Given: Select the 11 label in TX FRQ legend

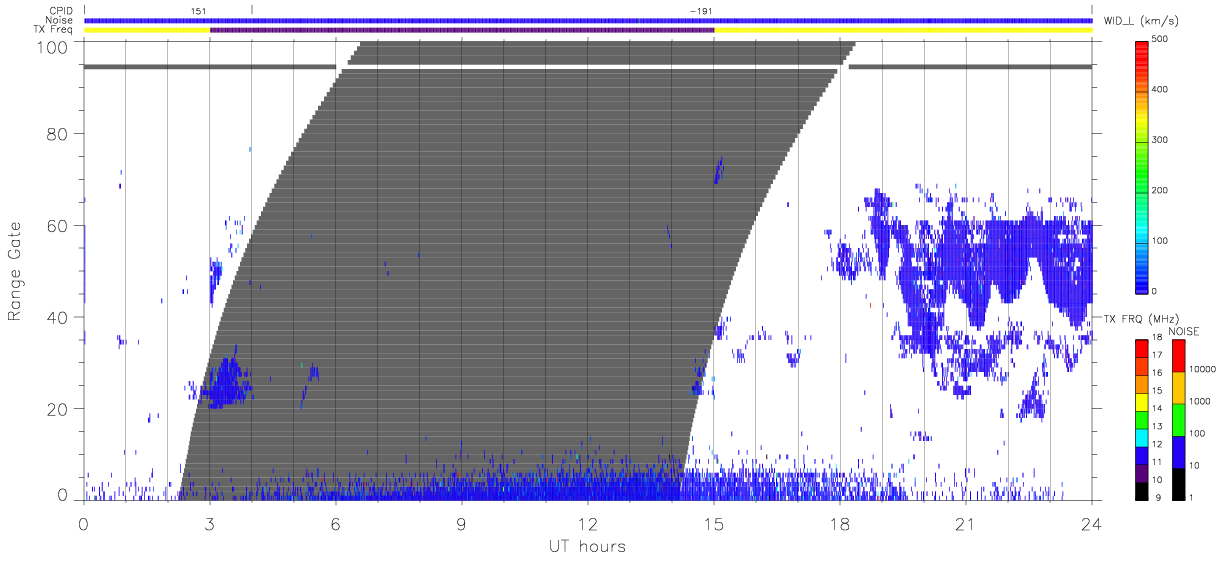Looking at the screenshot, I should (x=1159, y=462).
